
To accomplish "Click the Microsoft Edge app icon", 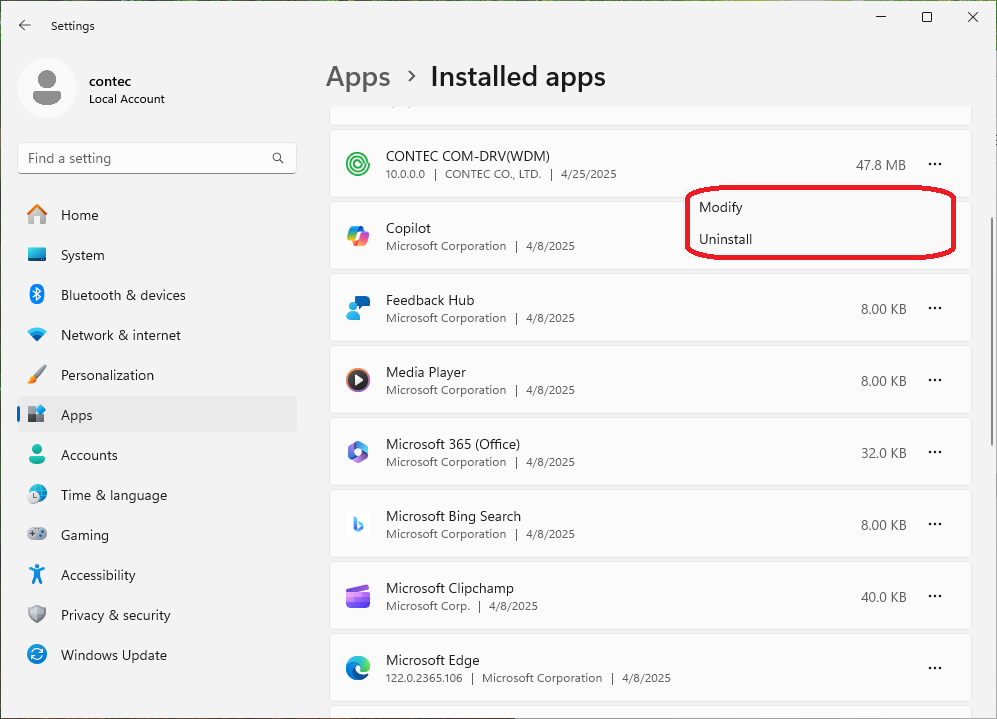I will (x=358, y=668).
